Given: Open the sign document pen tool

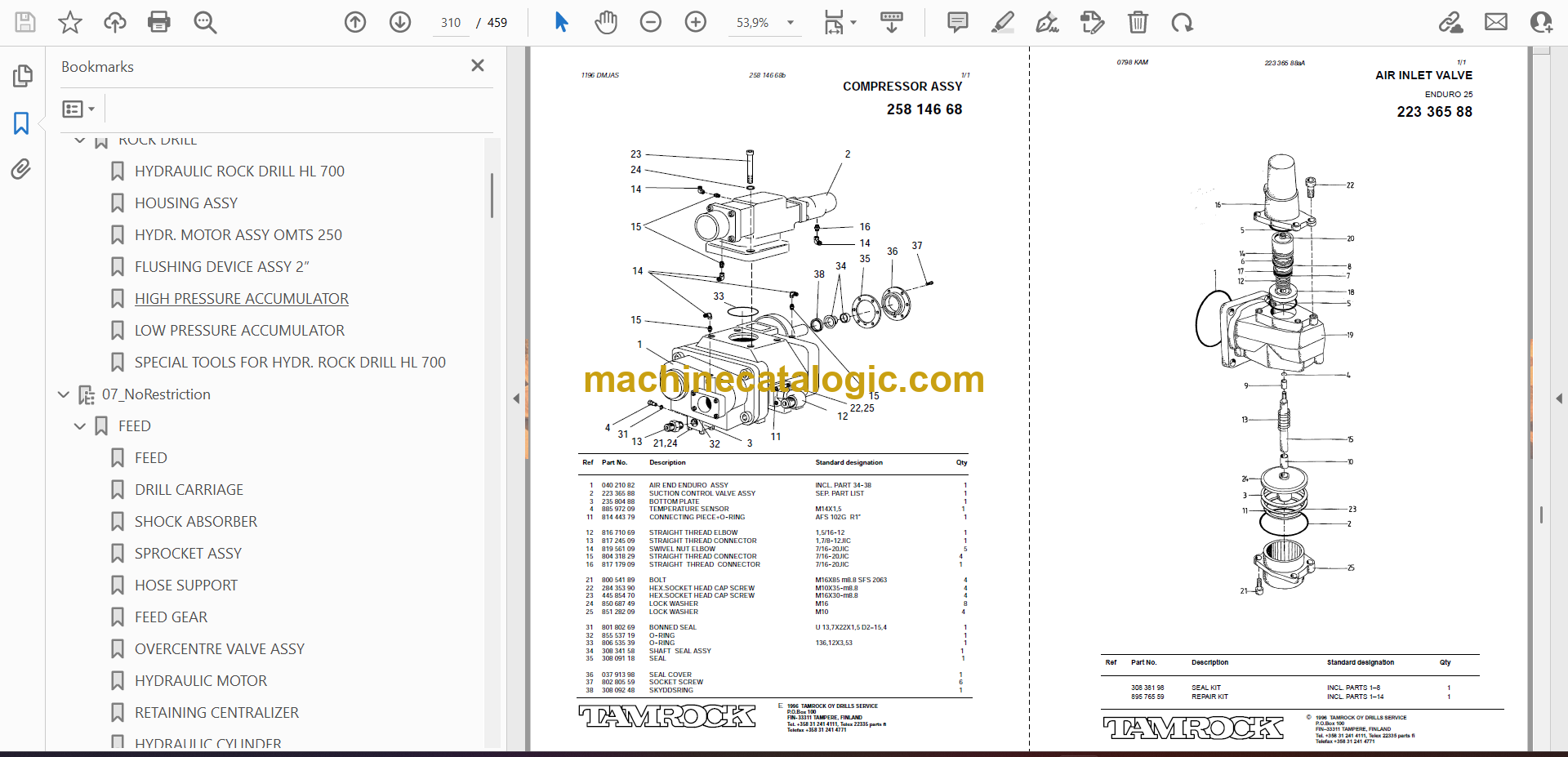Looking at the screenshot, I should click(1048, 22).
